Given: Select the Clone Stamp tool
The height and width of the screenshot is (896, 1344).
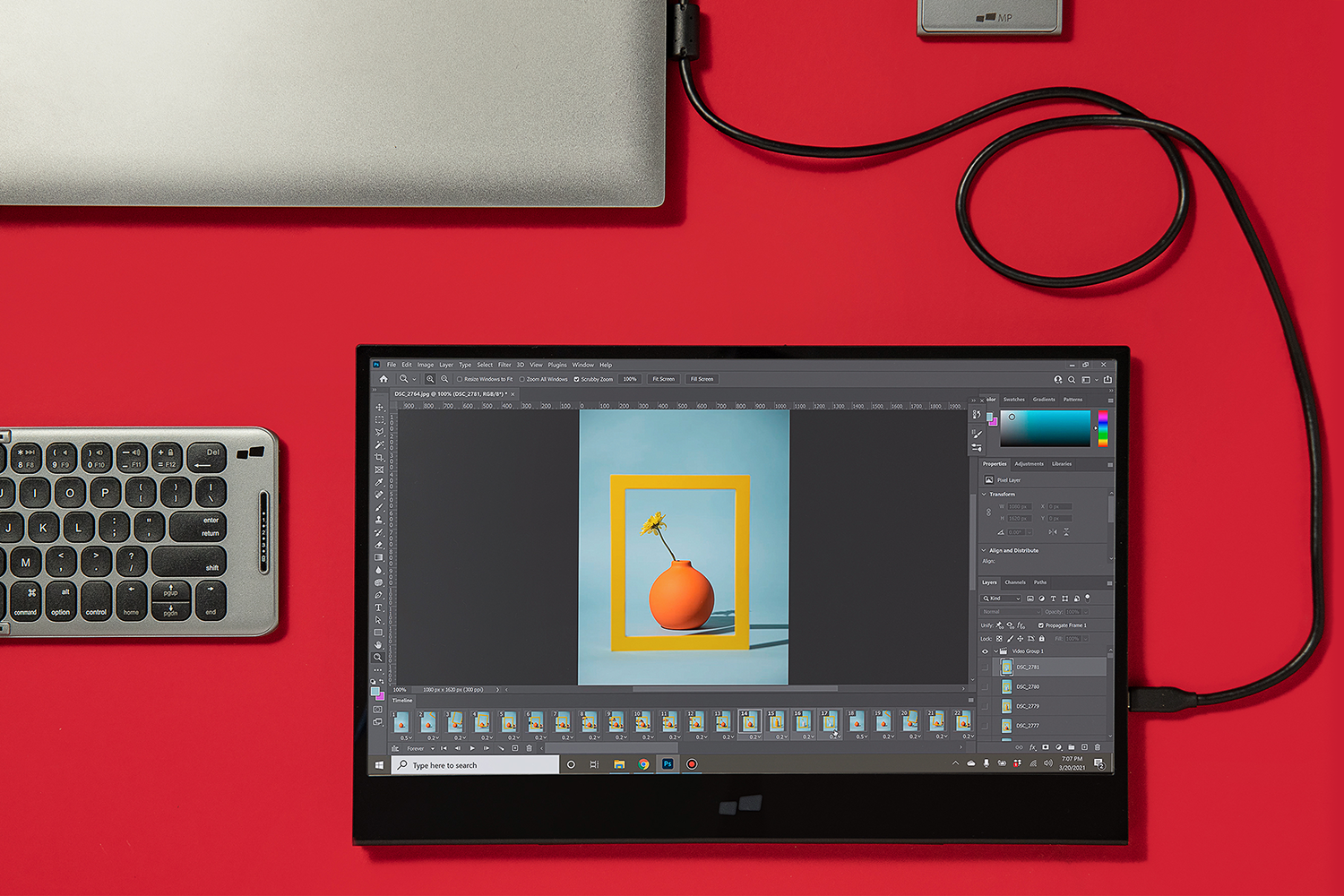Looking at the screenshot, I should 379,520.
